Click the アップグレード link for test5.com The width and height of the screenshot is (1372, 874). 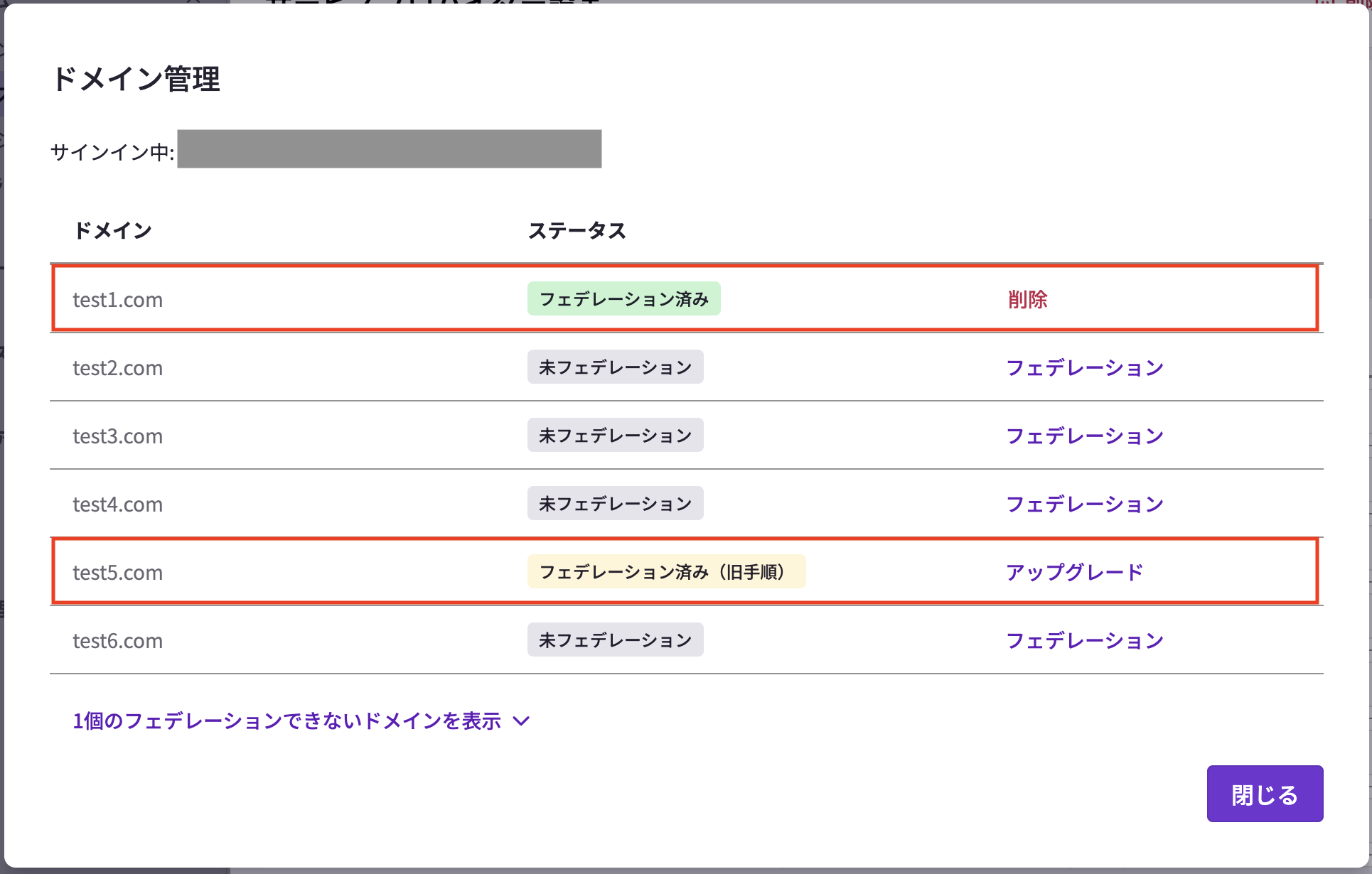1074,572
